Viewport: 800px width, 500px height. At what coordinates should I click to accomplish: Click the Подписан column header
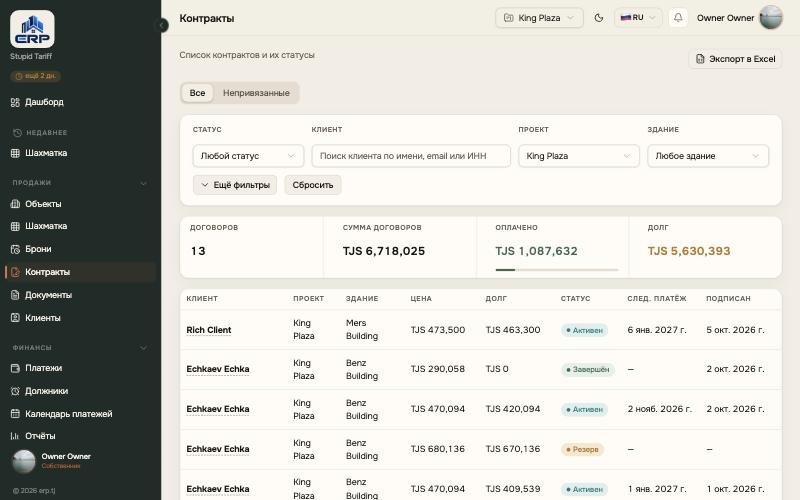728,298
